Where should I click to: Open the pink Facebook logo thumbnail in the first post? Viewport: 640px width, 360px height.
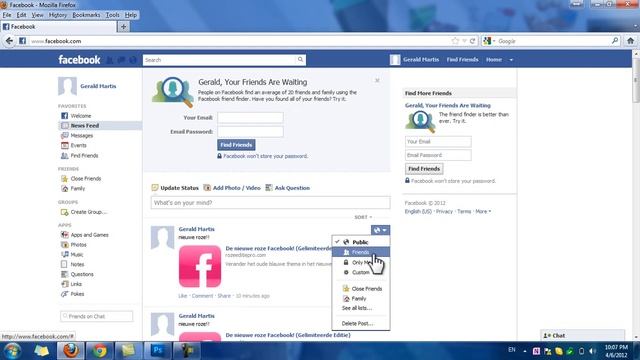pos(200,267)
